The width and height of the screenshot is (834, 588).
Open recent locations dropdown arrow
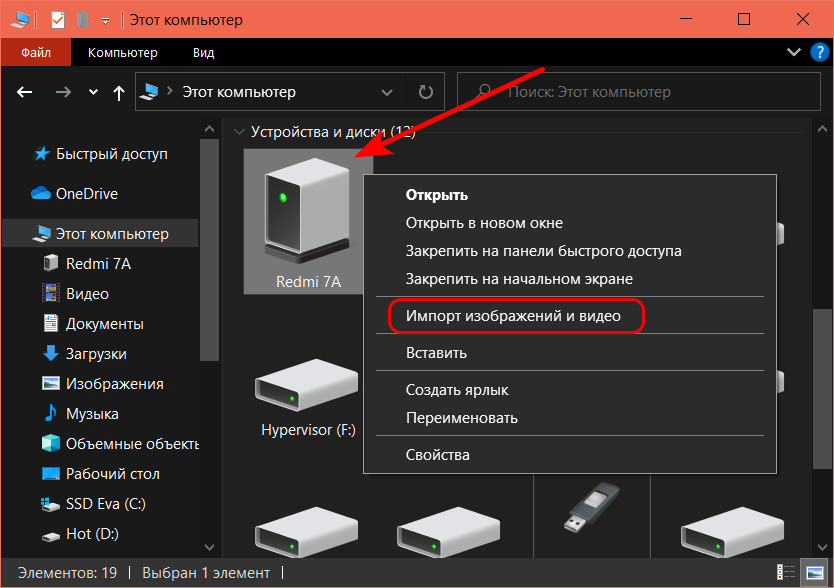[93, 92]
